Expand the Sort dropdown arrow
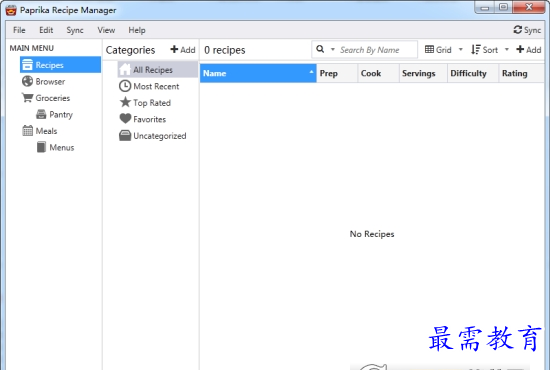 507,49
